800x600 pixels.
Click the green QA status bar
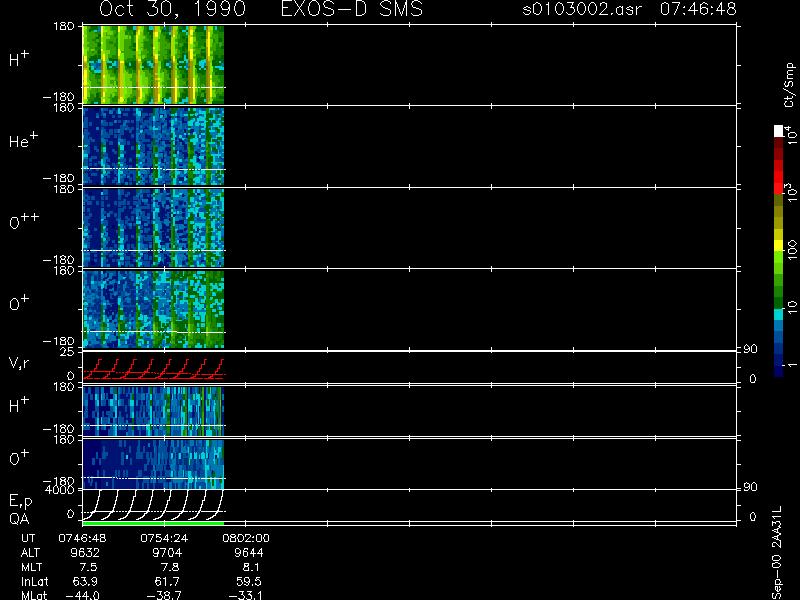coord(154,523)
